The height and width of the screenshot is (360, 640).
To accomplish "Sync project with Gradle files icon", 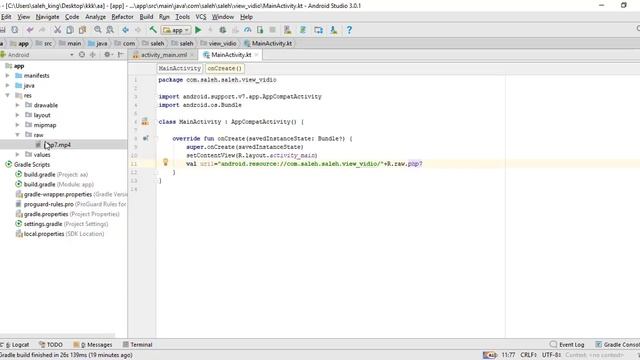I will [x=303, y=30].
